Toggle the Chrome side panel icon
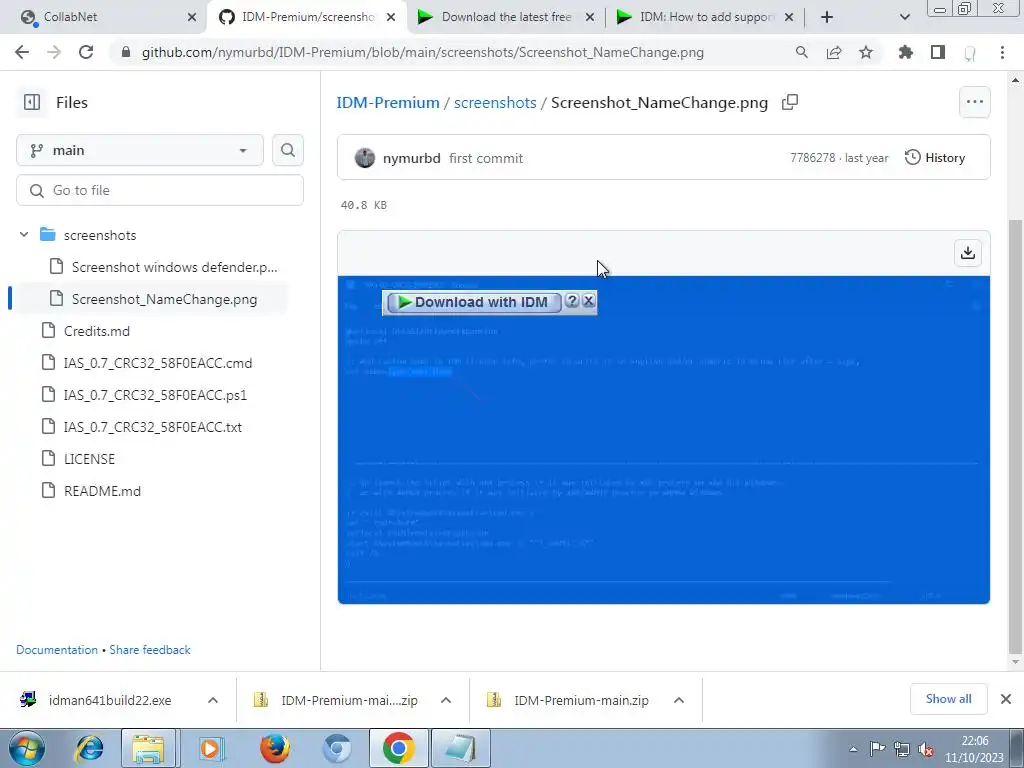Screen dimensions: 1024x768 click(x=938, y=52)
